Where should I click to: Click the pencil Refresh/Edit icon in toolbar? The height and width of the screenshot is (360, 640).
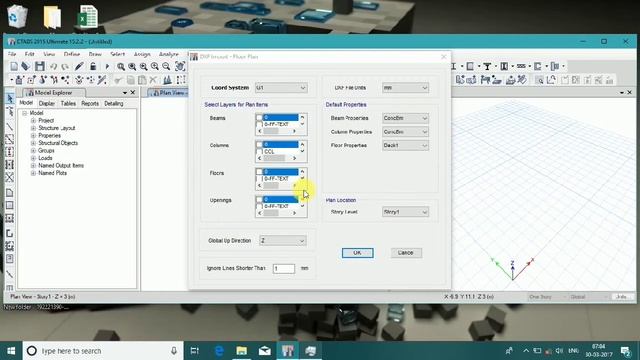79,66
